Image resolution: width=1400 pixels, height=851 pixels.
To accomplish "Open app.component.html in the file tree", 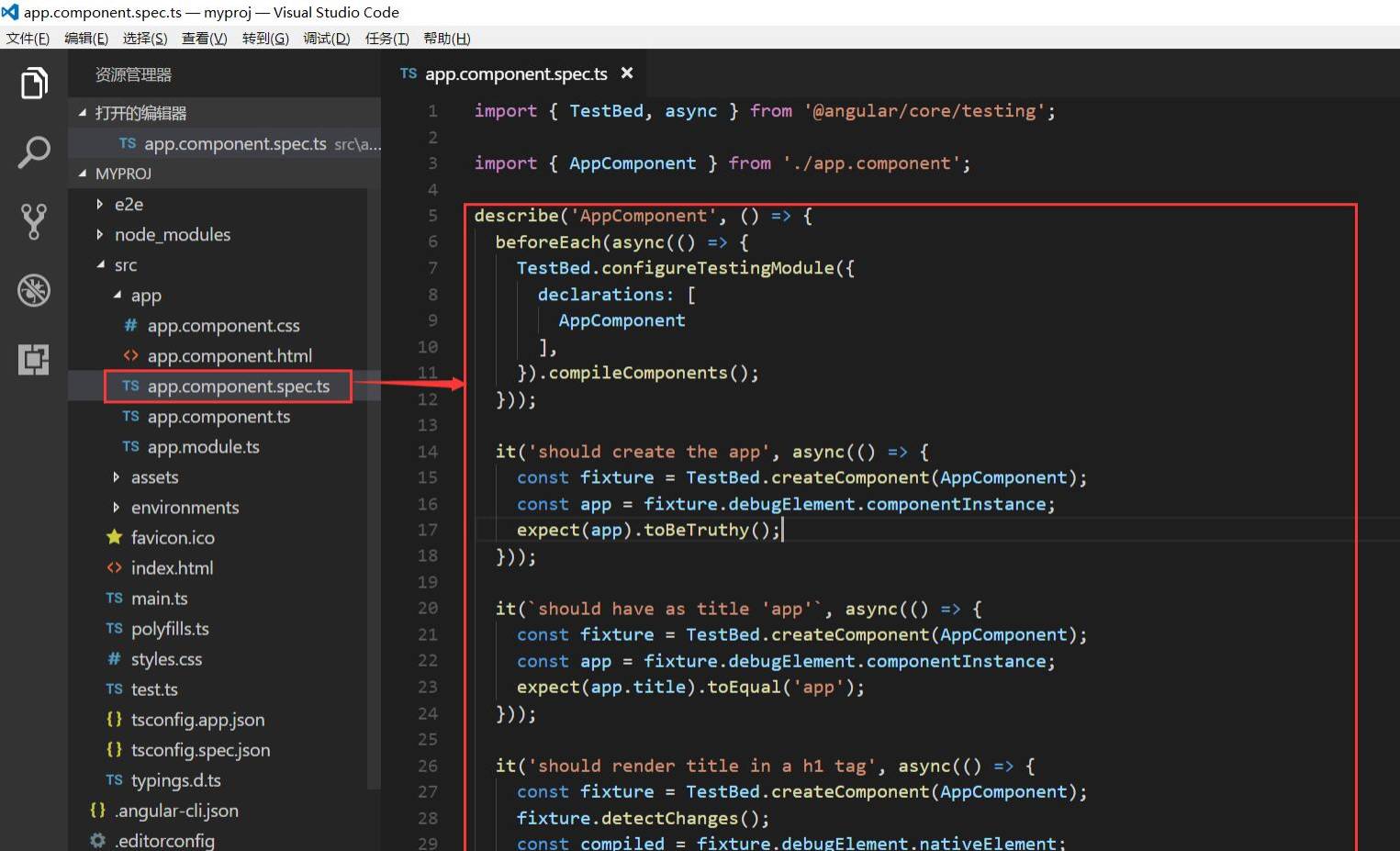I will [230, 355].
